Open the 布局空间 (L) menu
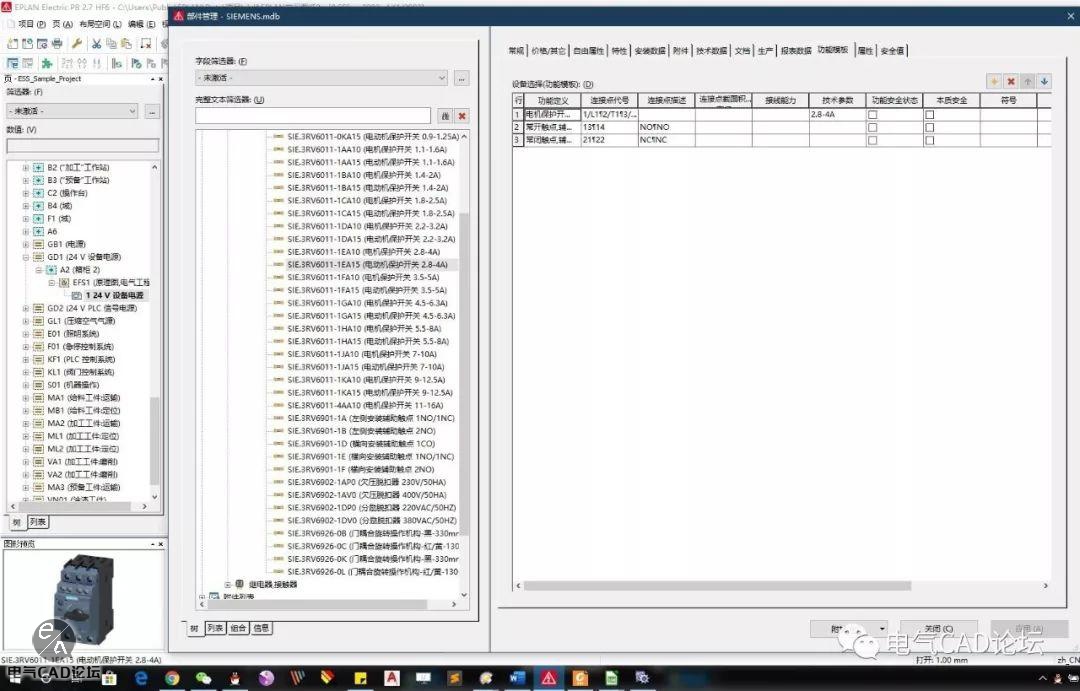The width and height of the screenshot is (1080, 691). tap(101, 24)
